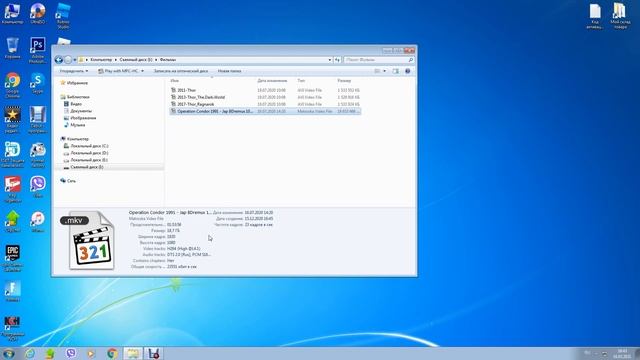
Task: Open iTunes desktop shortcut
Action: coord(38,222)
